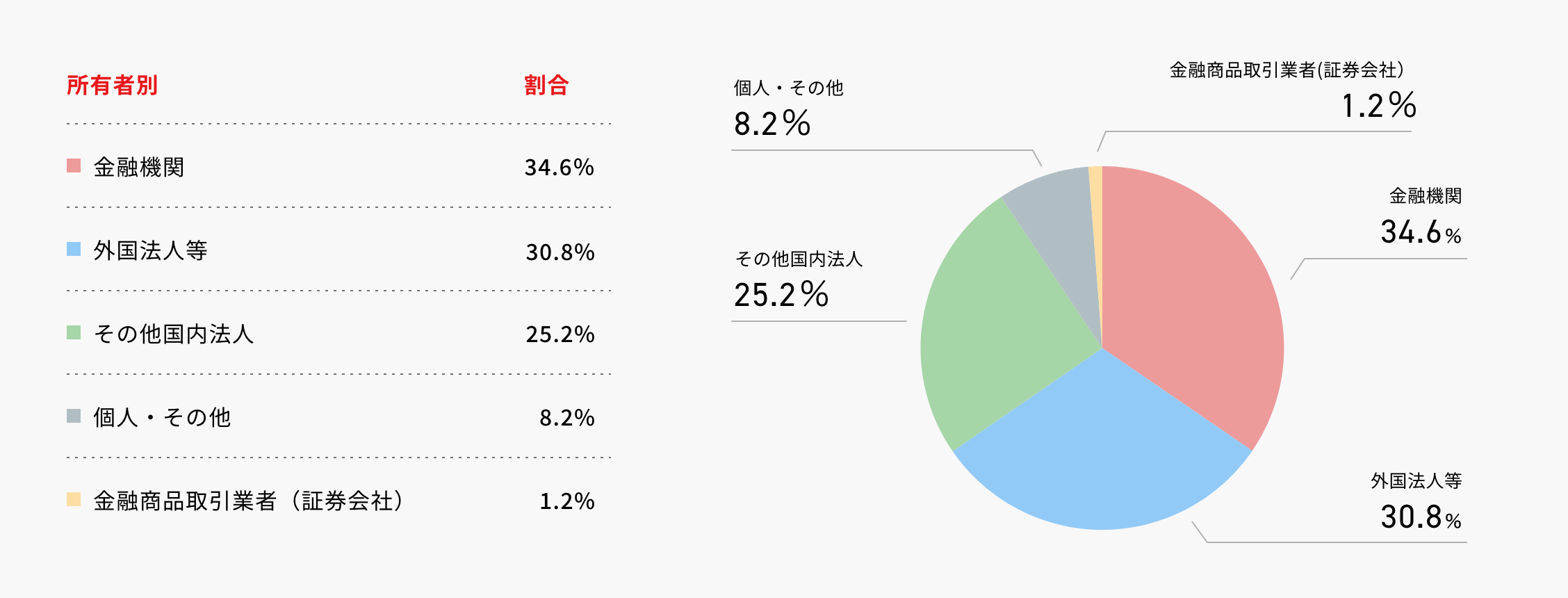The image size is (1568, 598).
Task: Click the yellow 金融商品取引業者 legend swatch
Action: point(74,499)
